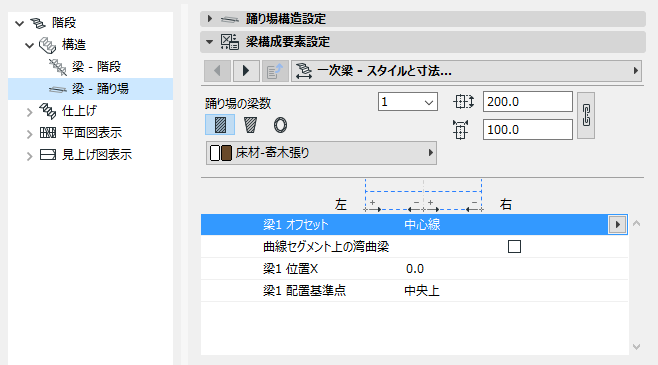Click the beam width dimension icon

click(460, 130)
